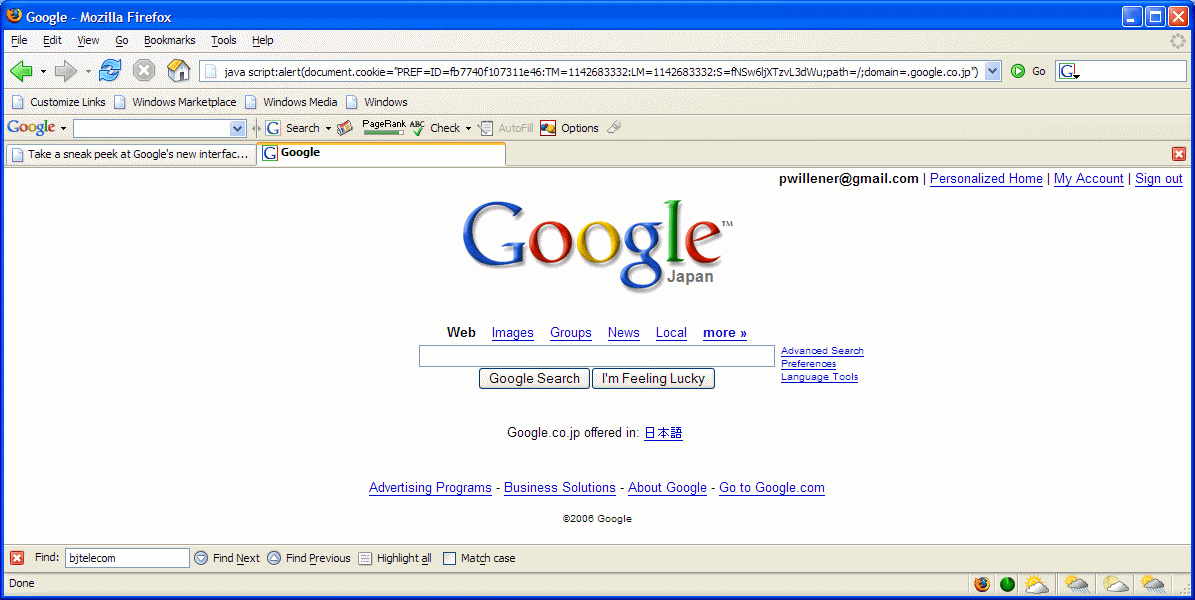The height and width of the screenshot is (600, 1195).
Task: Open the Search button dropdown arrow
Action: pos(328,129)
